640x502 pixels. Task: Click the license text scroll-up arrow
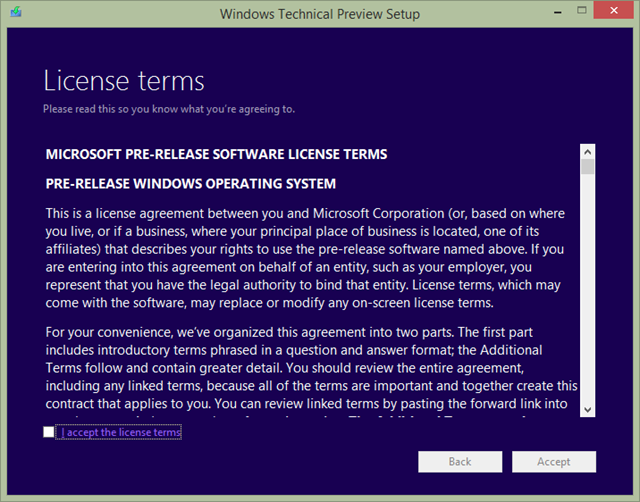coord(587,152)
